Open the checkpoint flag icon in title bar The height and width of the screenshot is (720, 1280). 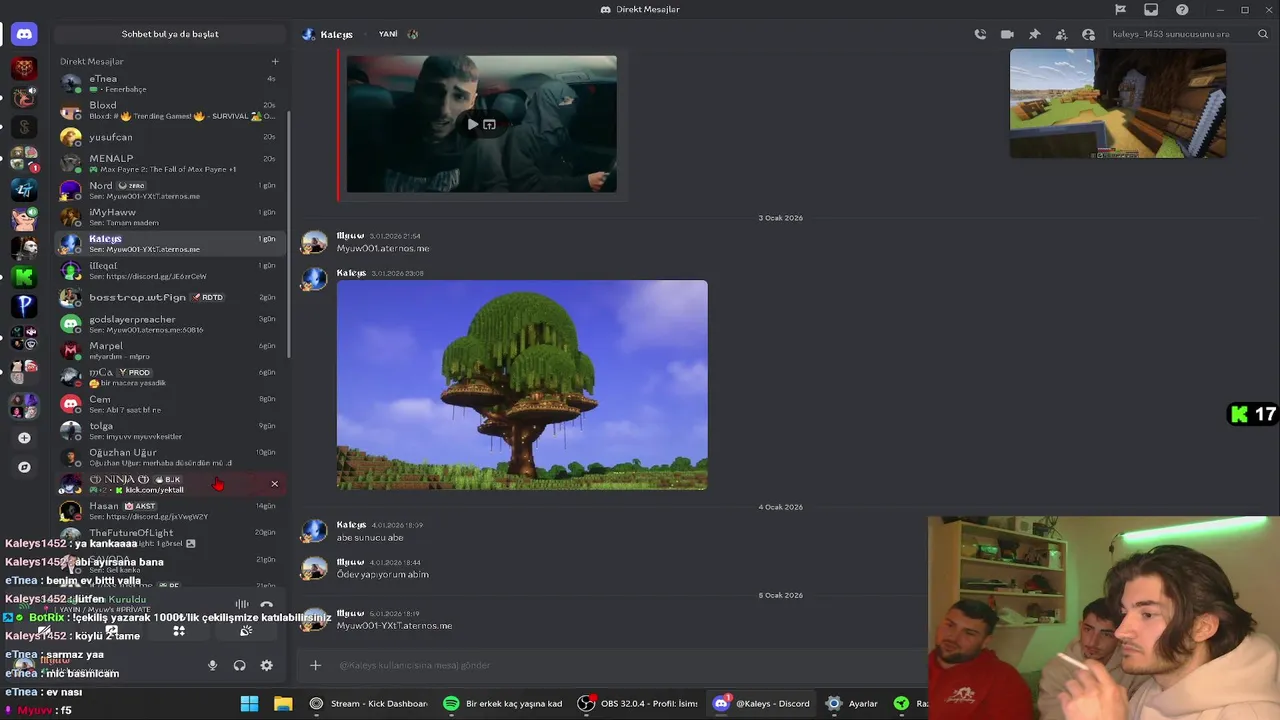pyautogui.click(x=1120, y=10)
